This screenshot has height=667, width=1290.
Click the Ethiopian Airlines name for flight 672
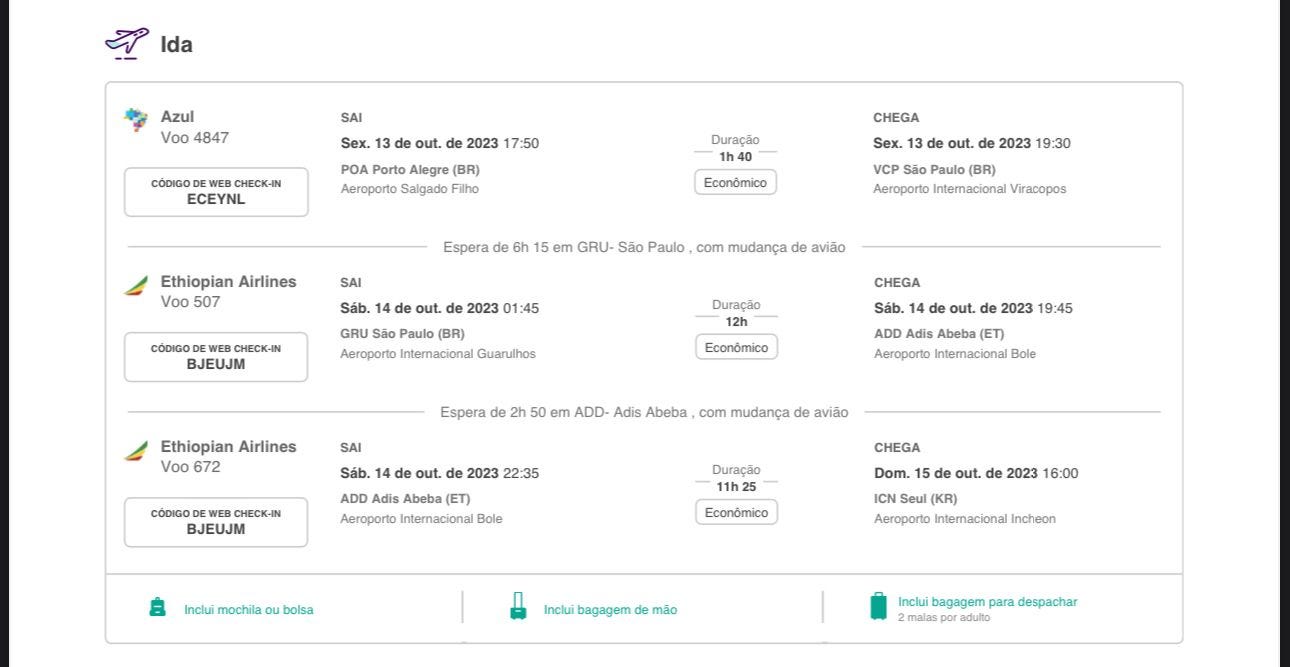tap(229, 447)
